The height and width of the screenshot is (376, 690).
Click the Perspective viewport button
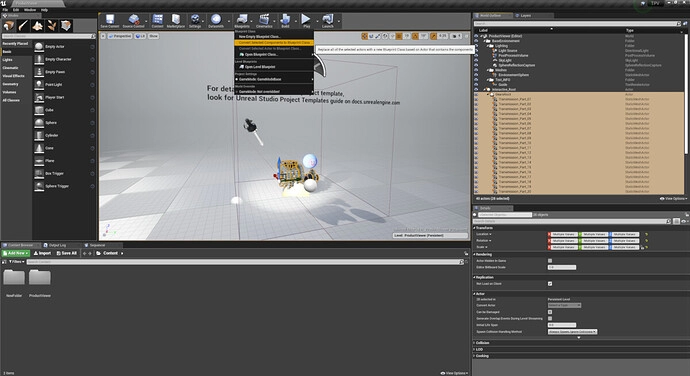pos(120,36)
